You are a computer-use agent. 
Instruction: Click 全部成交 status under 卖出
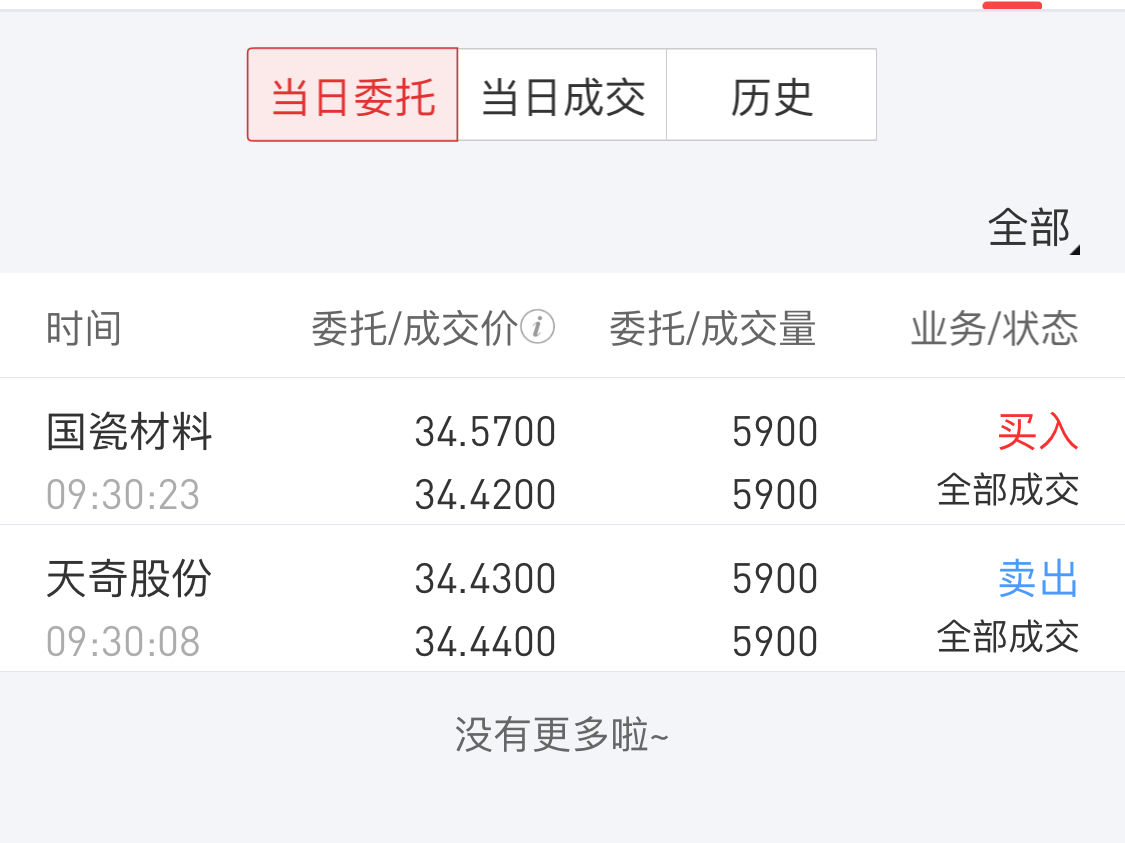coord(1008,637)
